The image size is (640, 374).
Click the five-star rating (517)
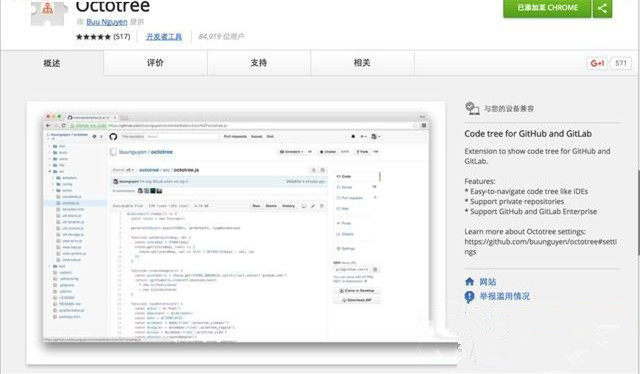pyautogui.click(x=103, y=37)
